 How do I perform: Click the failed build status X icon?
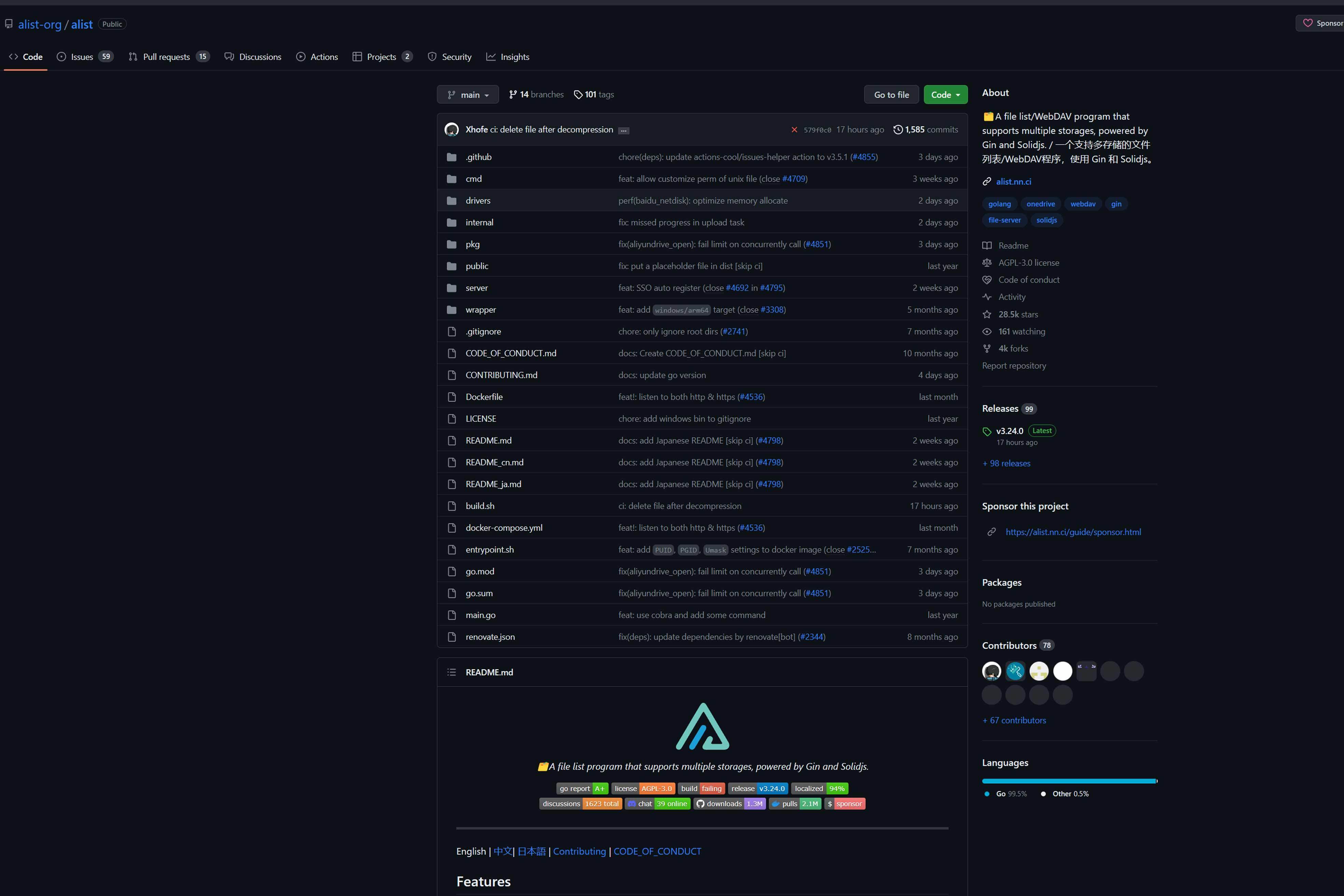point(794,130)
